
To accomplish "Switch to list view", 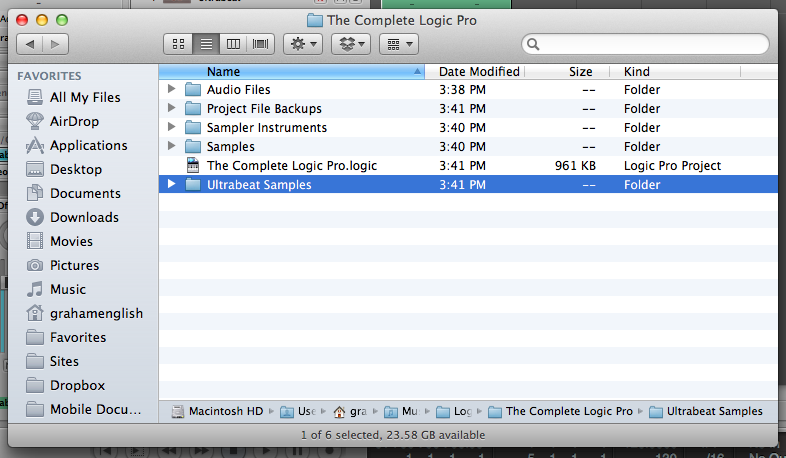I will (x=207, y=44).
